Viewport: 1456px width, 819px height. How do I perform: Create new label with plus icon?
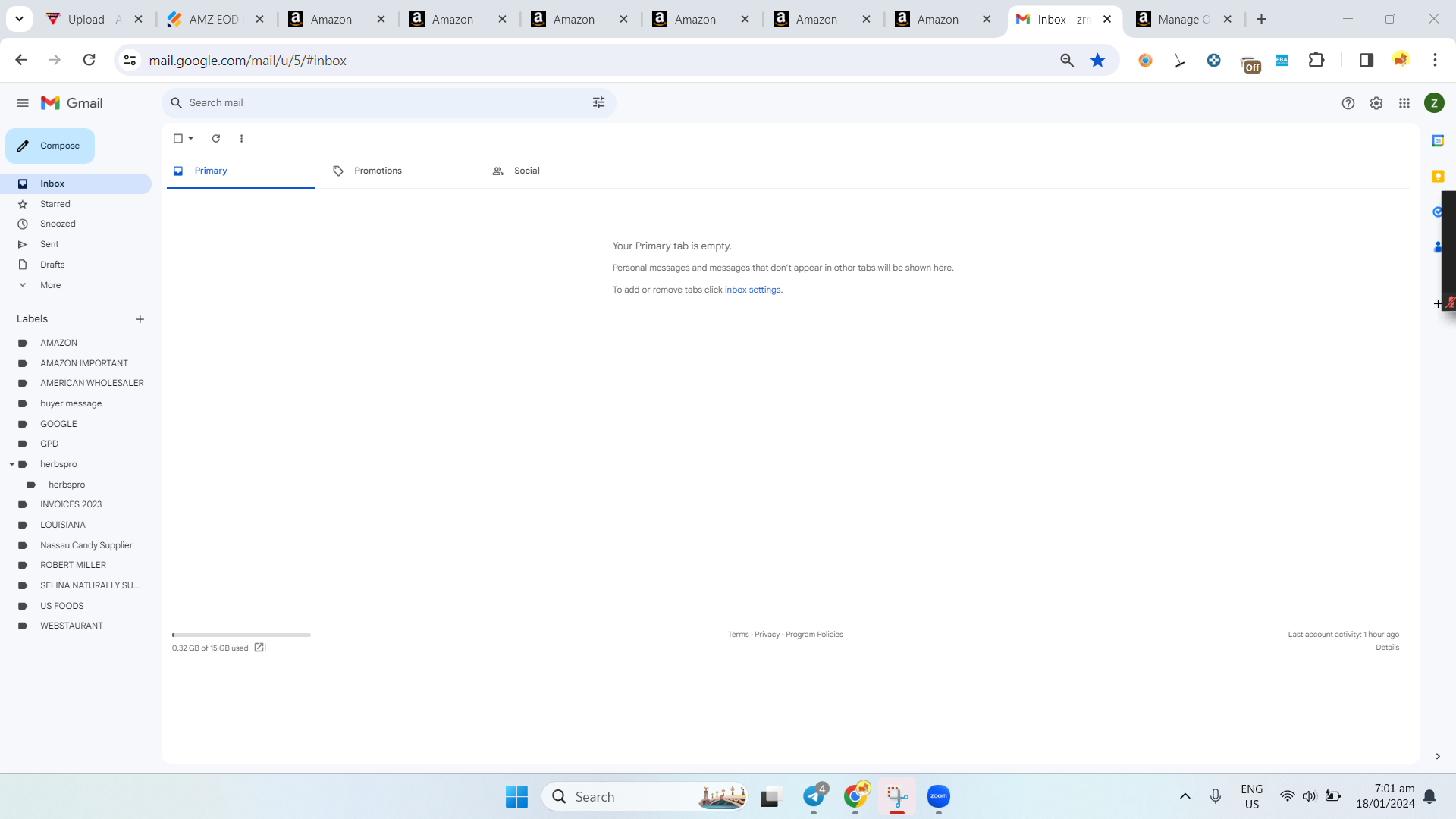pos(140,319)
